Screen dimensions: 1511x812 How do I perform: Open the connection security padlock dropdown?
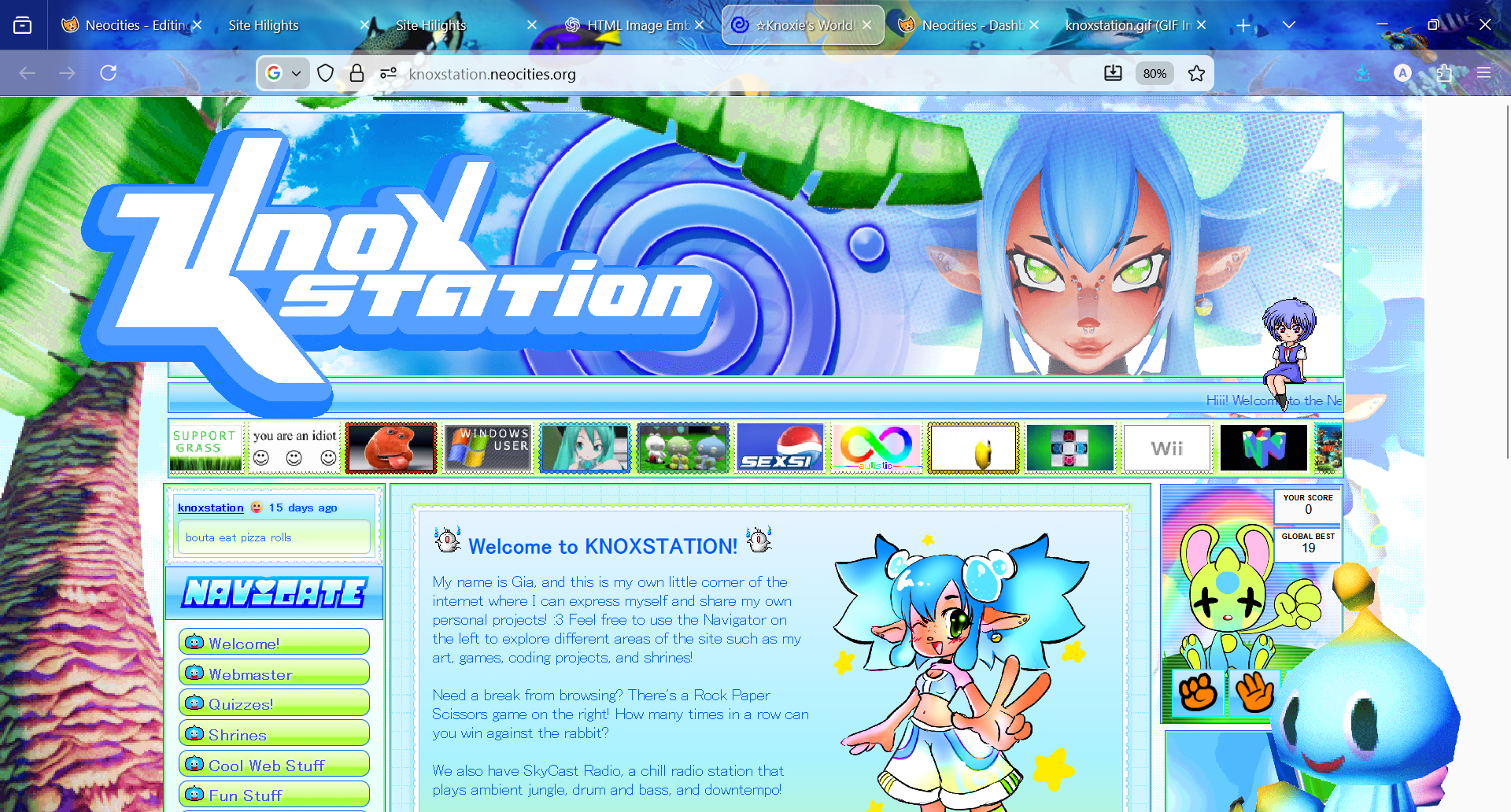point(357,73)
